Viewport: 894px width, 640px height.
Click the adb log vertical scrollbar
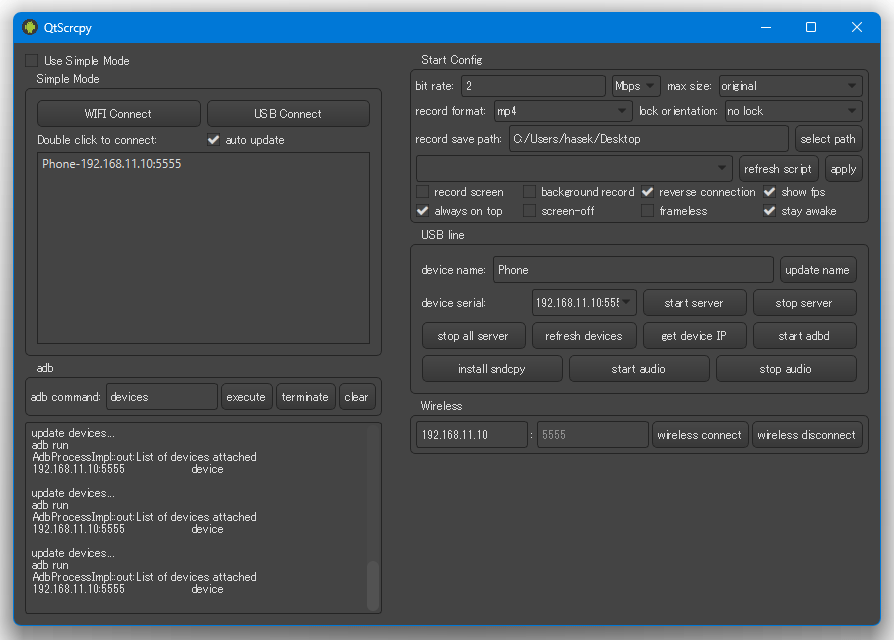(x=373, y=584)
